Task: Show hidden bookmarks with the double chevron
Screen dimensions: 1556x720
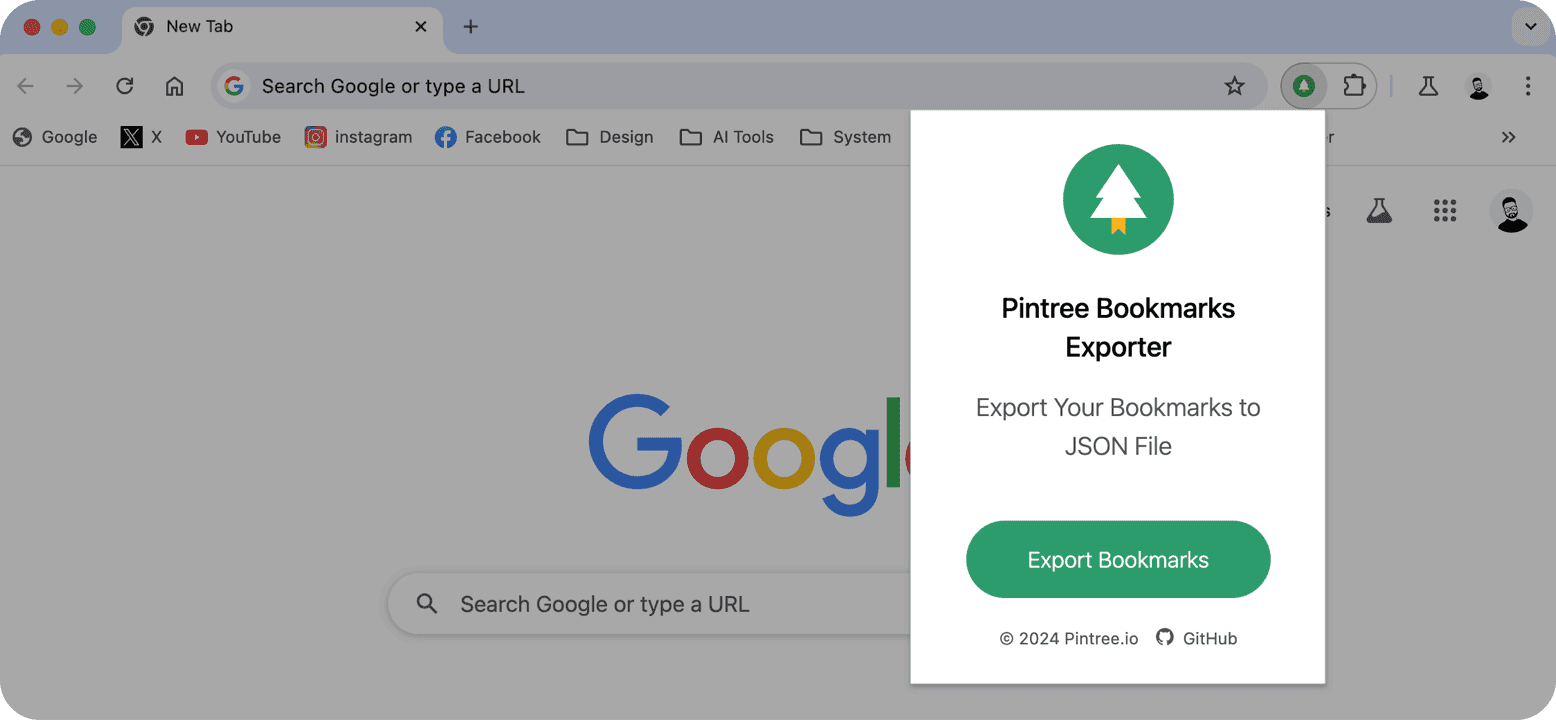Action: tap(1508, 137)
